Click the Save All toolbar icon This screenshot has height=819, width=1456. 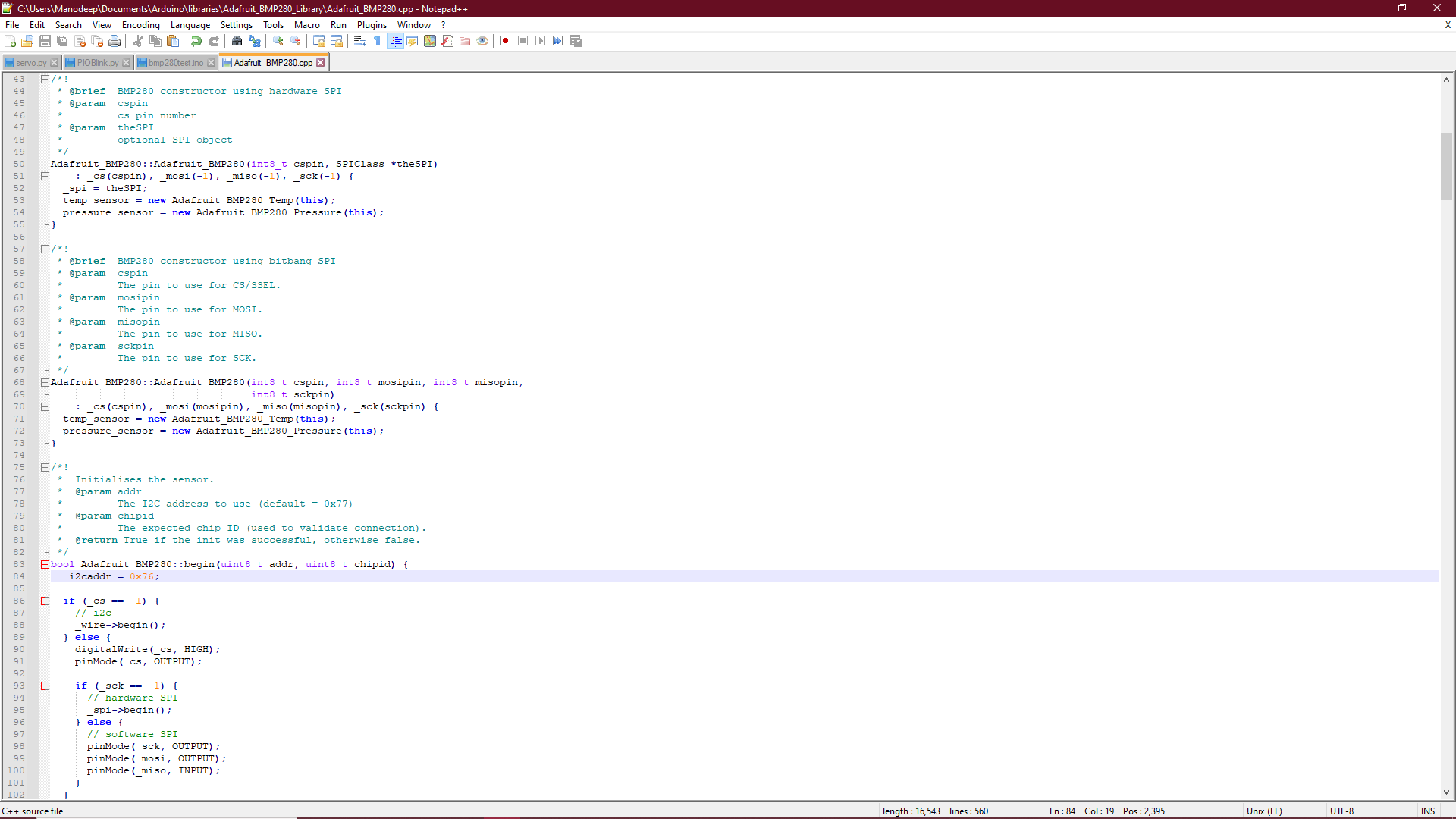(x=62, y=41)
